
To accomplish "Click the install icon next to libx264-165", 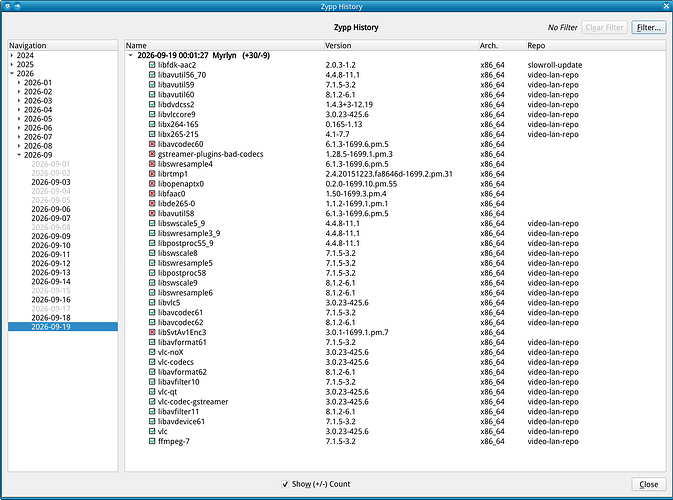I will coord(152,124).
